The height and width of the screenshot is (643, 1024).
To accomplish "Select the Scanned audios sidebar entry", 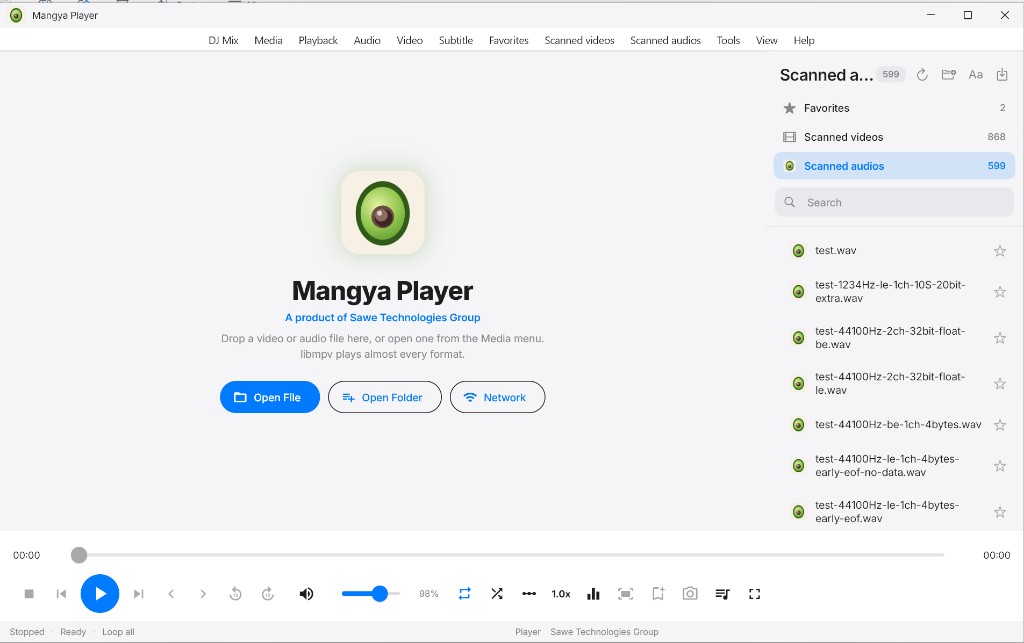I will 894,166.
